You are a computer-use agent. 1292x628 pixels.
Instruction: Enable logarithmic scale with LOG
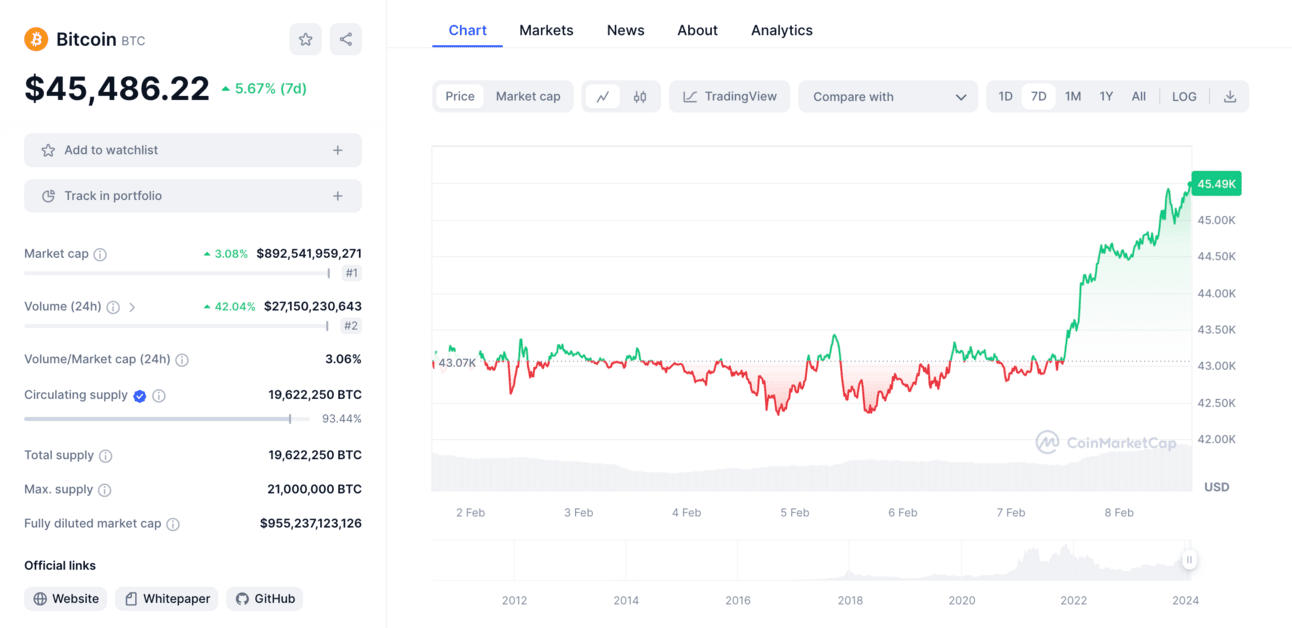pyautogui.click(x=1184, y=96)
